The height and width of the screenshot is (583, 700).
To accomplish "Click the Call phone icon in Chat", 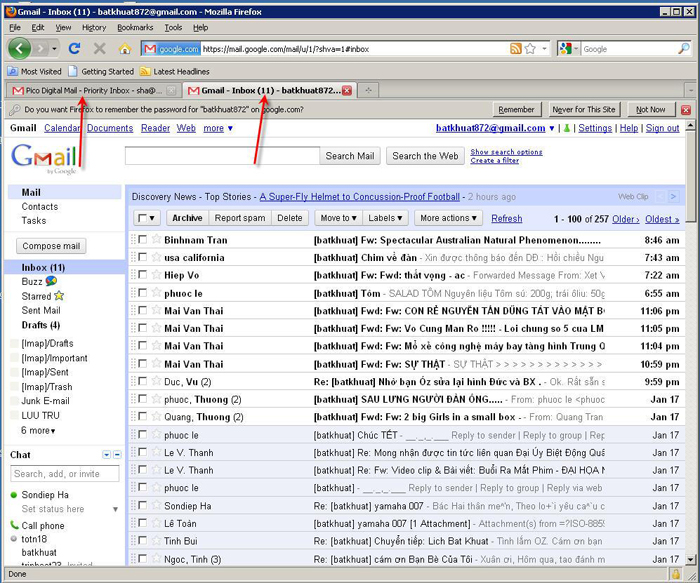I will (x=14, y=525).
